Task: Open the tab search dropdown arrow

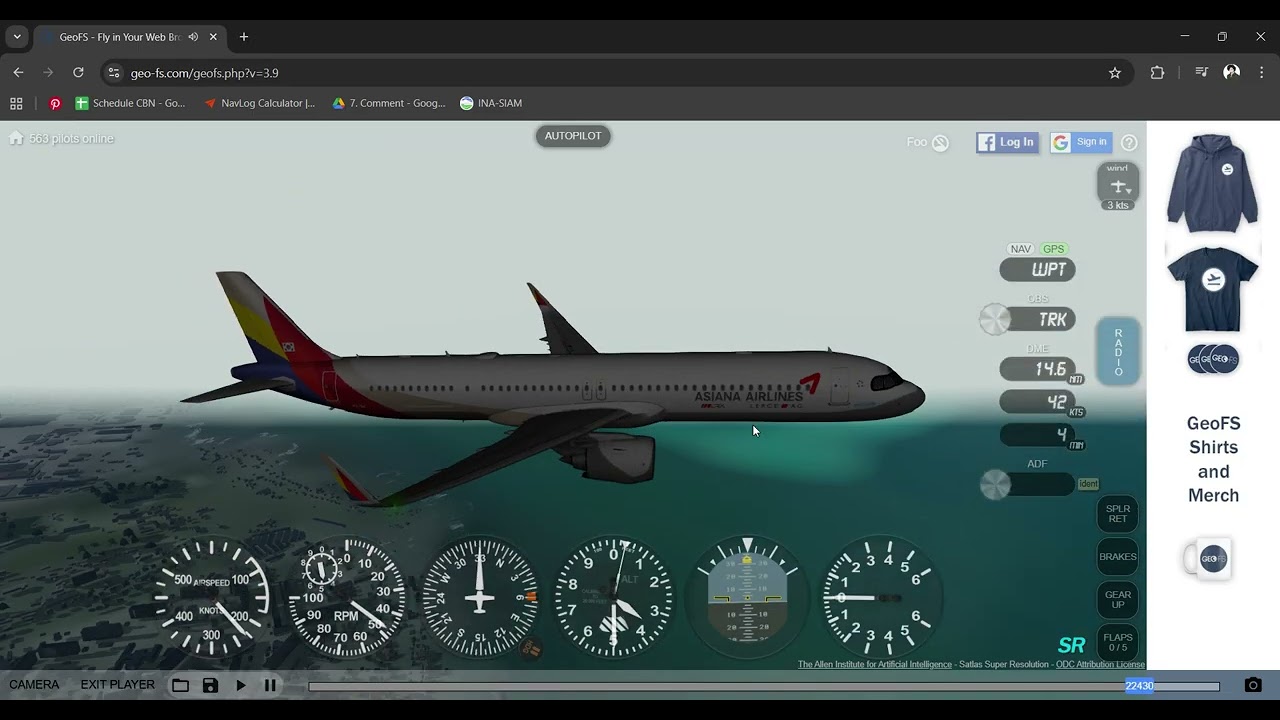Action: pyautogui.click(x=16, y=37)
